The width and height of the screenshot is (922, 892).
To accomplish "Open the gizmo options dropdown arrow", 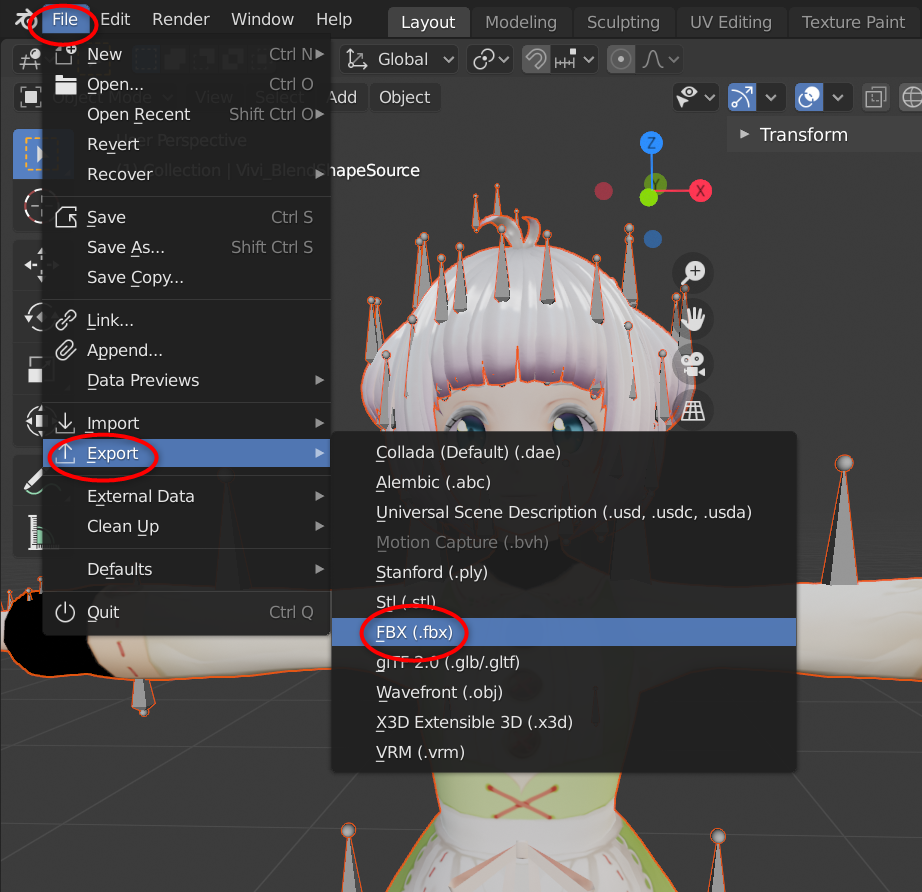I will 771,97.
